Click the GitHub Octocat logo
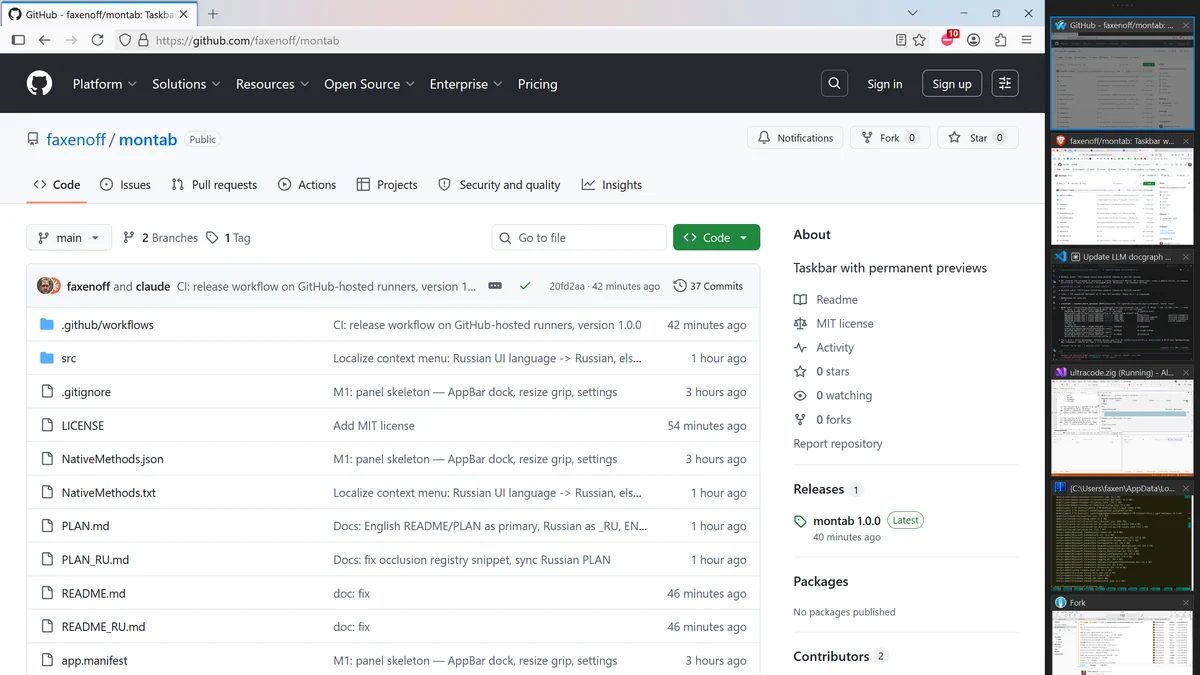Viewport: 1200px width, 675px height. click(39, 84)
